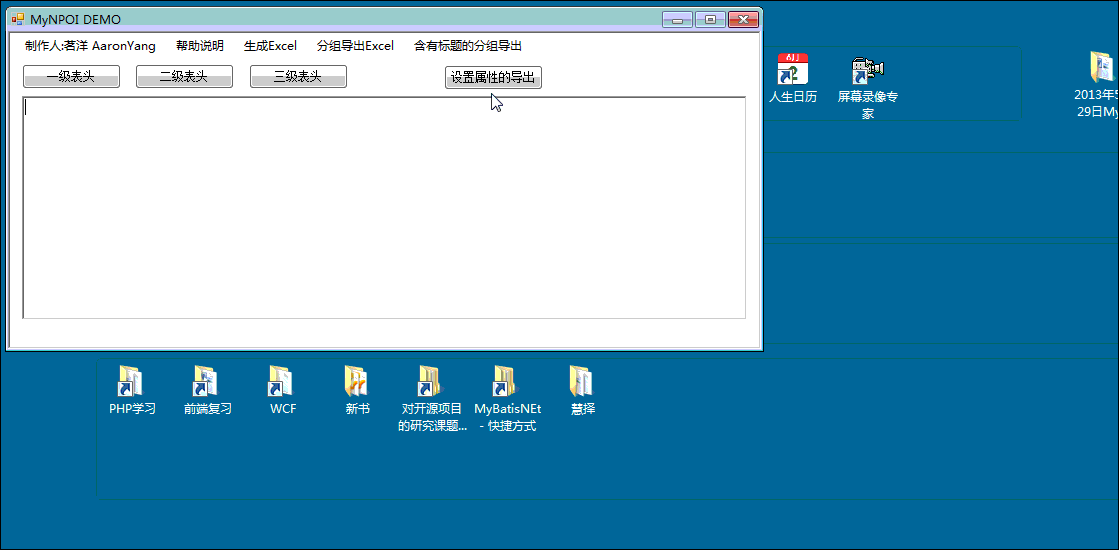This screenshot has width=1119, height=550.
Task: Click the 设置属性的导出 button
Action: click(493, 78)
